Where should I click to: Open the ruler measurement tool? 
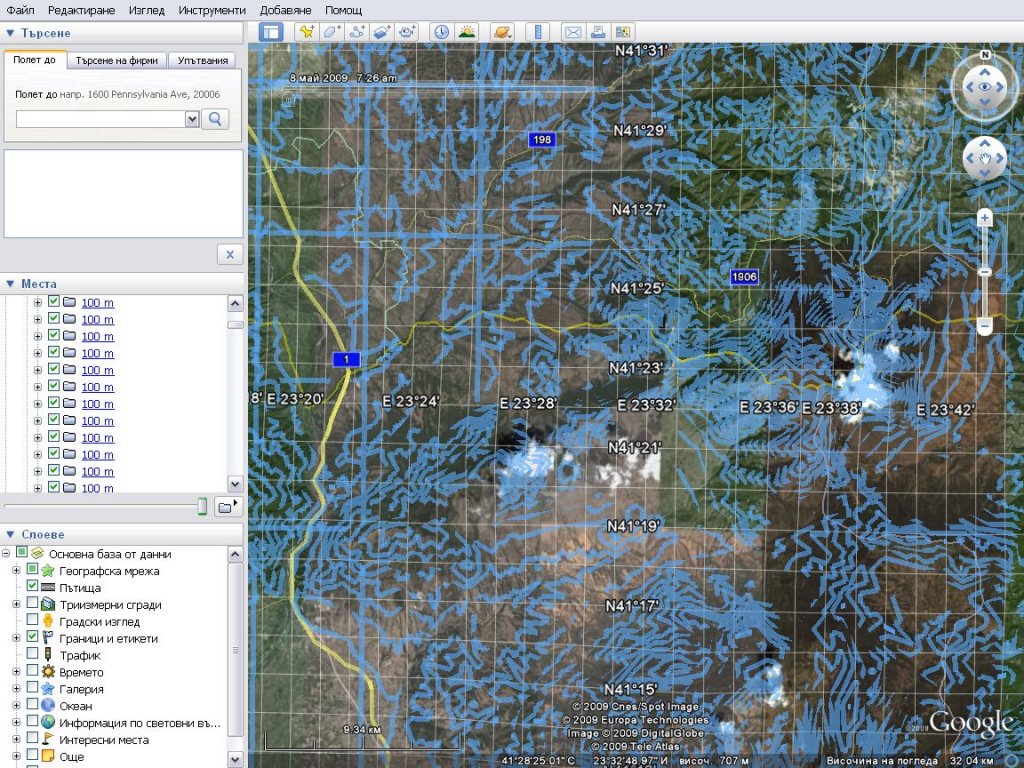coord(538,32)
